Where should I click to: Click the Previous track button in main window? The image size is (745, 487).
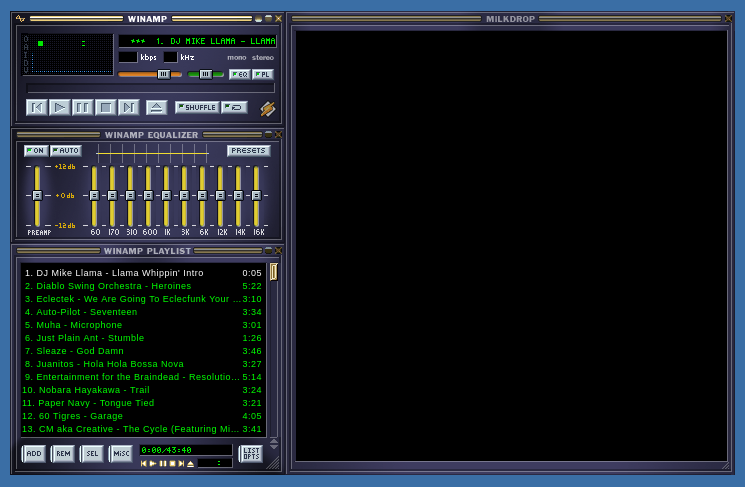37,107
